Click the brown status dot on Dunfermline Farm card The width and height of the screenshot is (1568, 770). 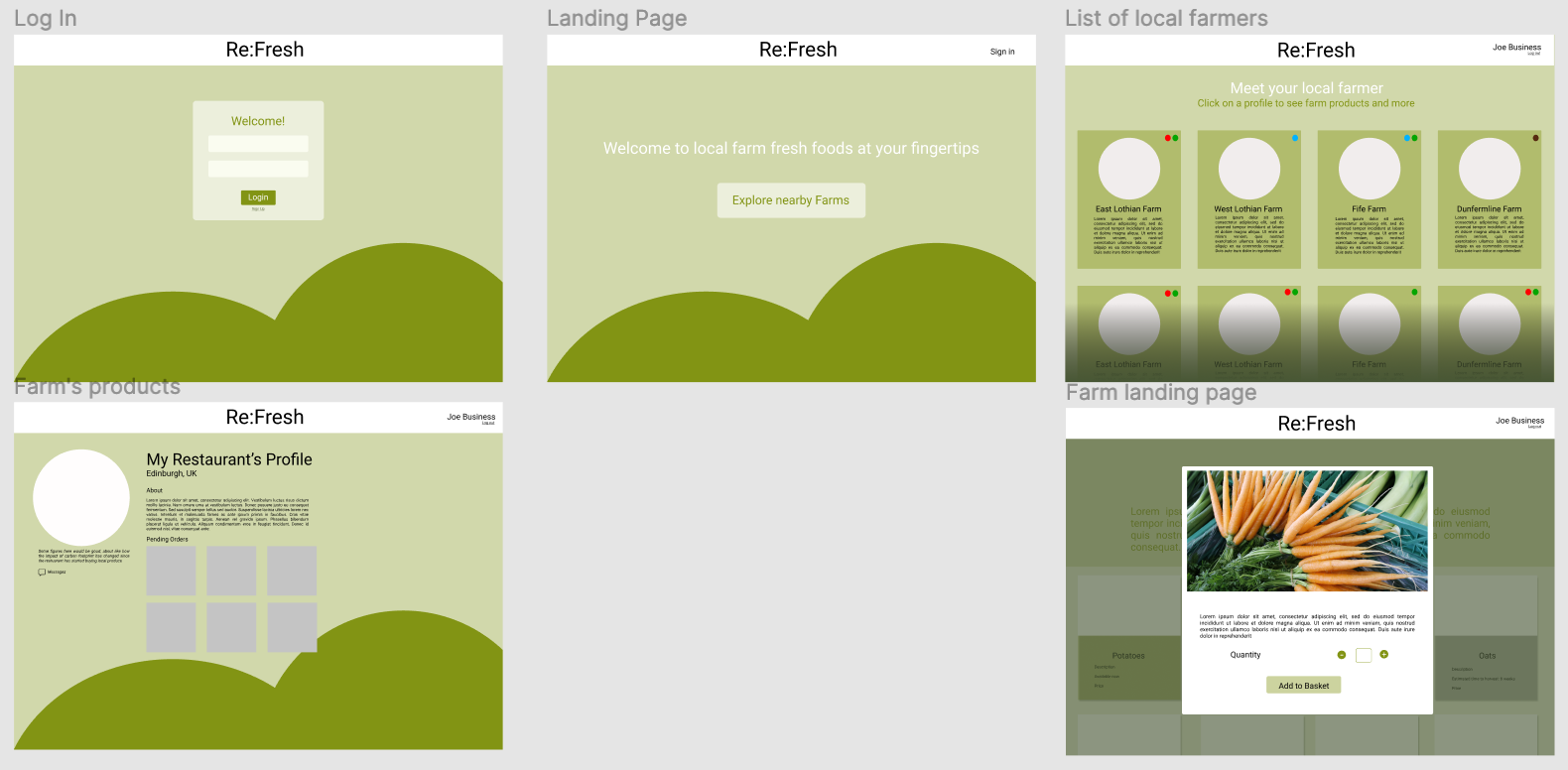click(x=1536, y=138)
